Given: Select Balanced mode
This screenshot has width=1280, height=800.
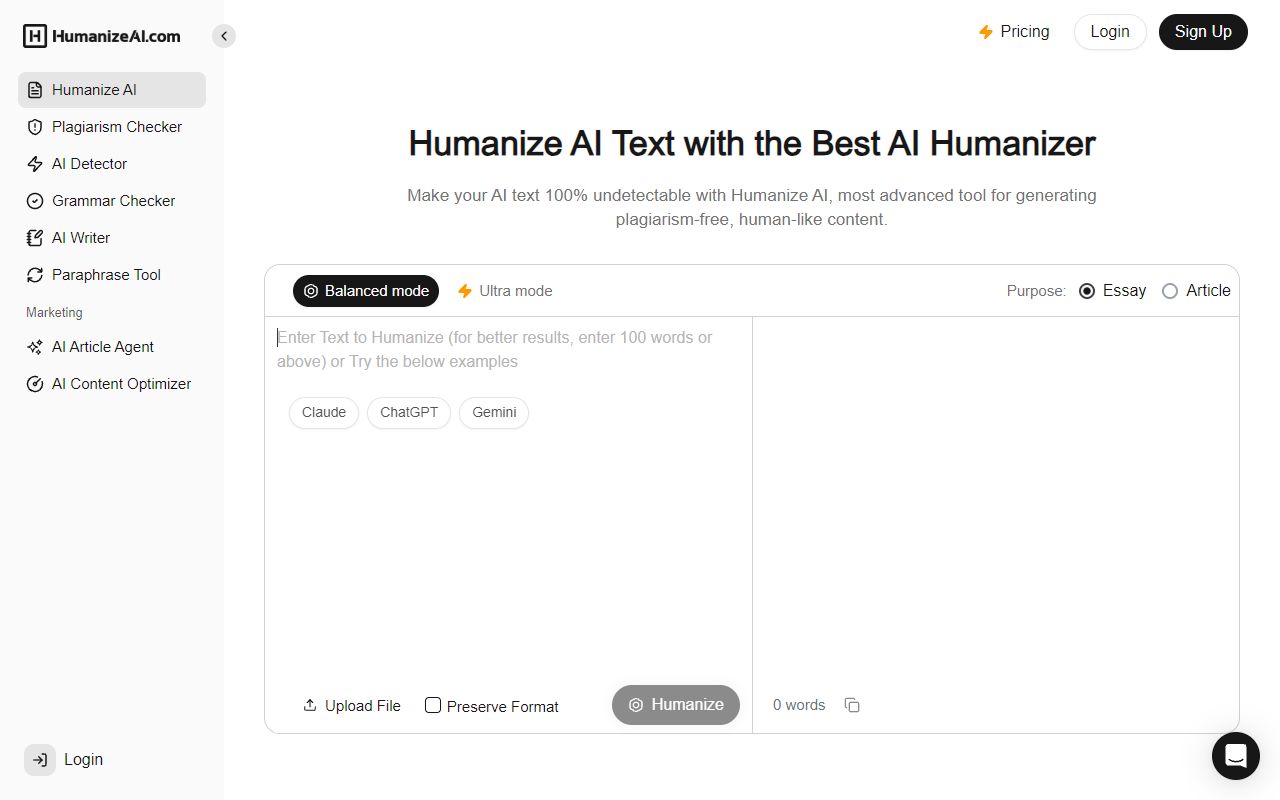Looking at the screenshot, I should pyautogui.click(x=366, y=291).
